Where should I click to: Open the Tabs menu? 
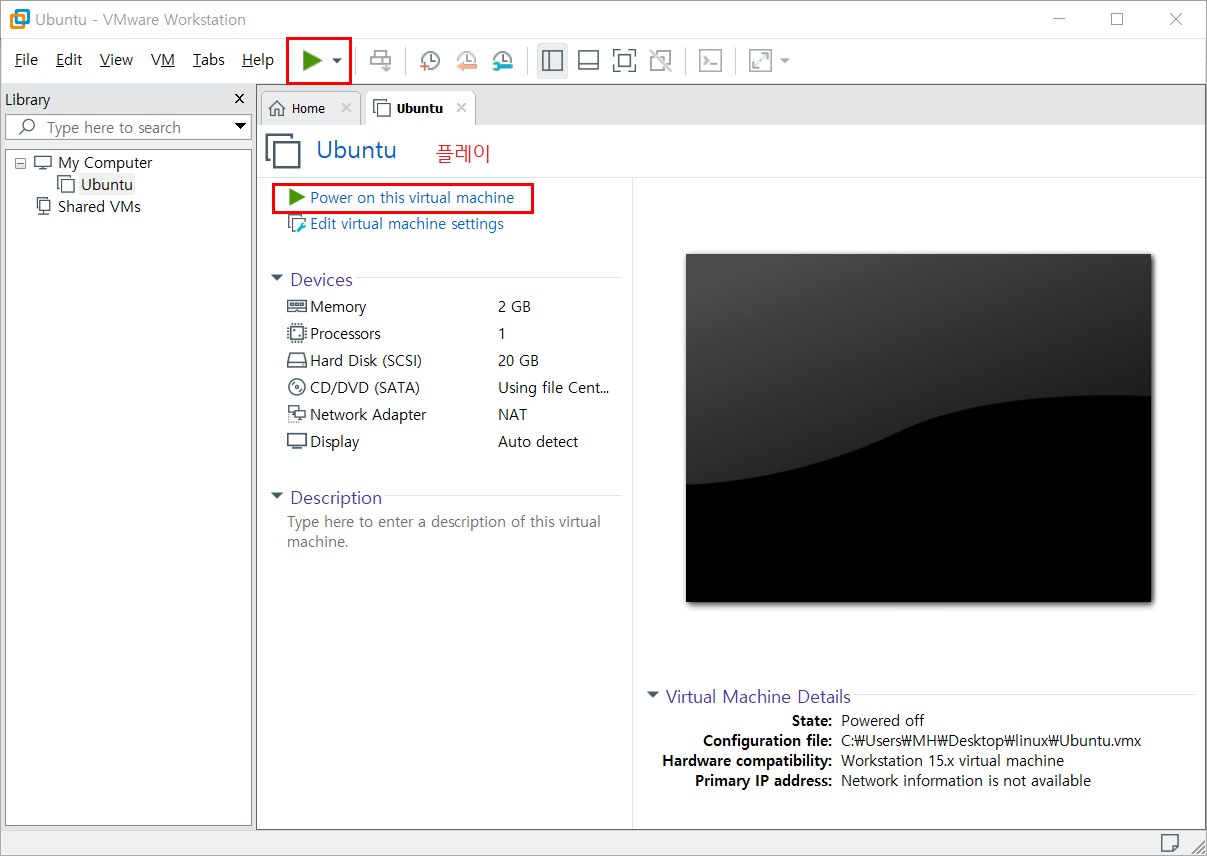pos(209,60)
